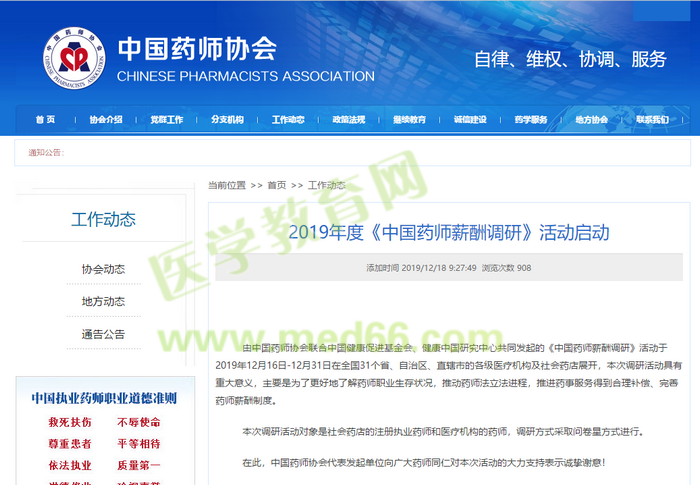The width and height of the screenshot is (700, 485).
Task: Select 分支机构 in the navigation bar
Action: pyautogui.click(x=227, y=120)
